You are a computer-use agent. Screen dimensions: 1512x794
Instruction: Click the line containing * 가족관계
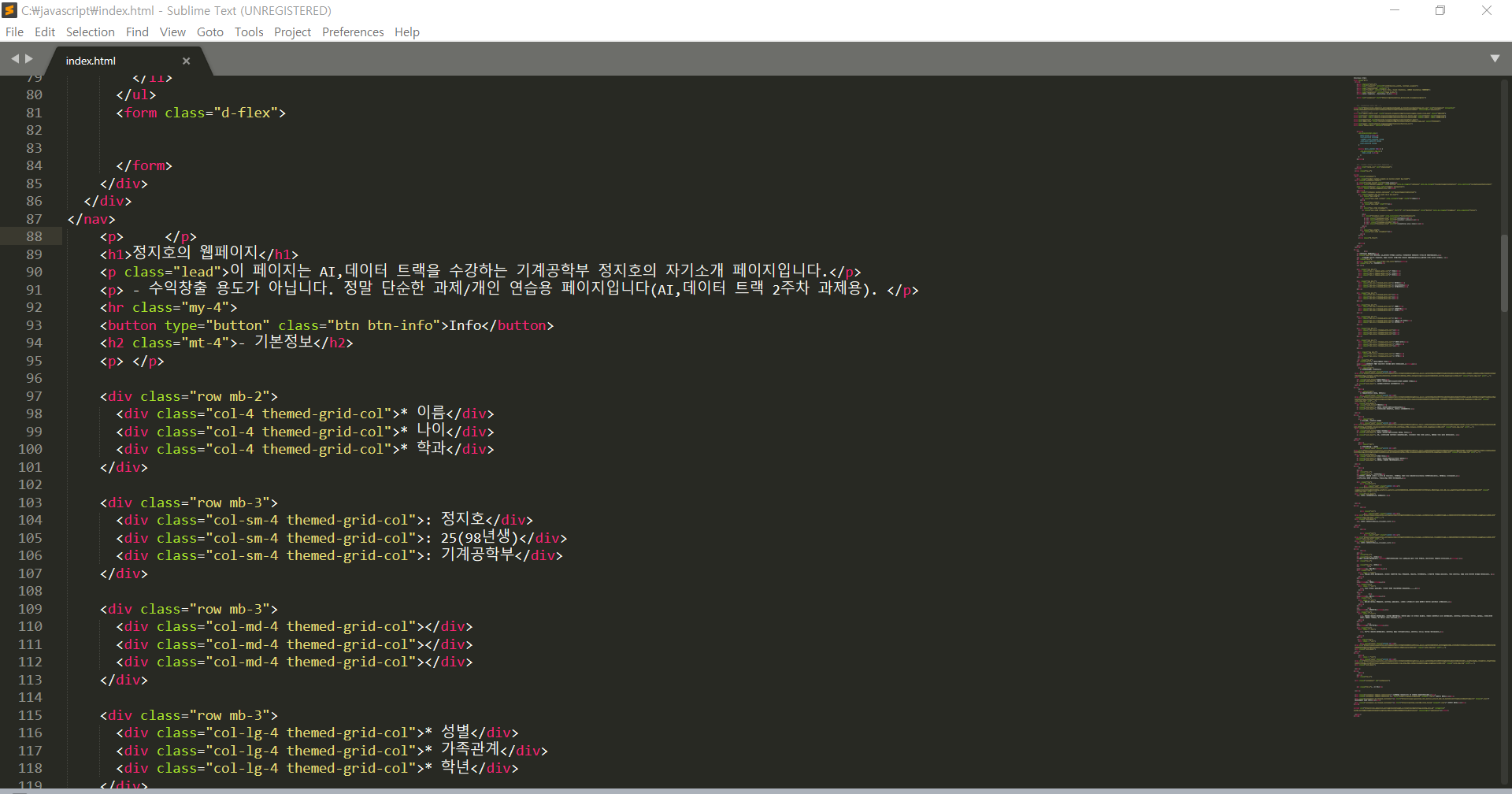point(332,751)
